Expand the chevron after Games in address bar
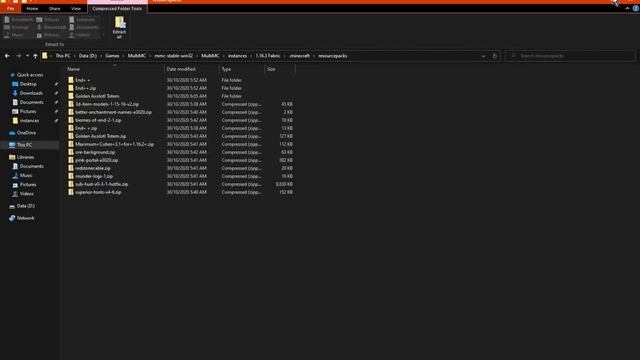640x360 pixels. coord(123,56)
